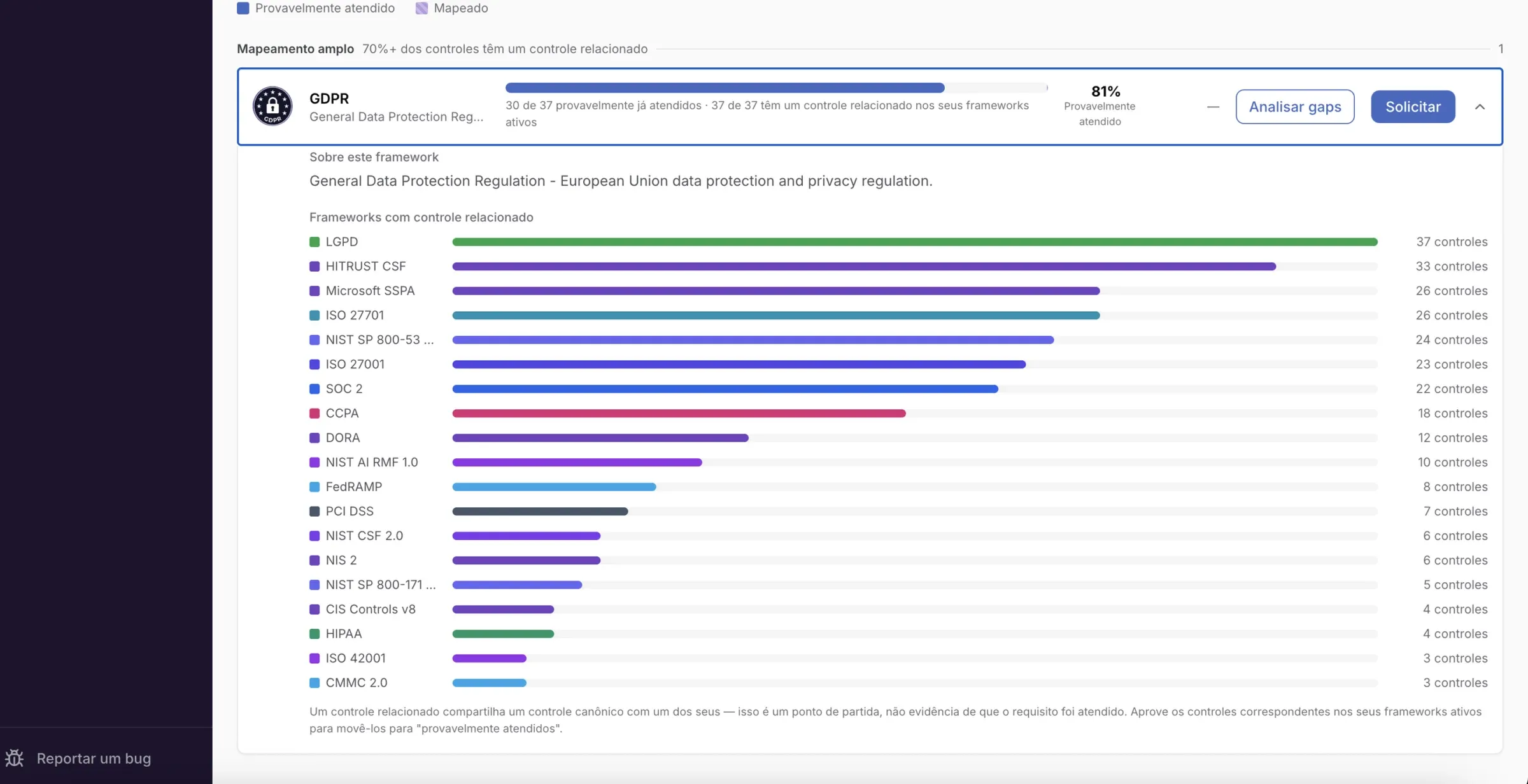Click the 81% Provavelmente atendido value
1528x784 pixels.
coord(1105,92)
